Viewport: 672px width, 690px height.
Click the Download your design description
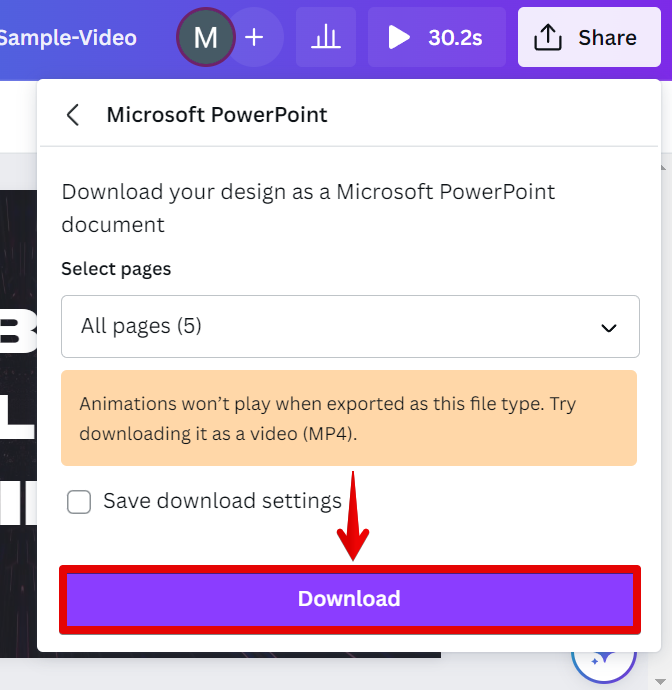[308, 208]
